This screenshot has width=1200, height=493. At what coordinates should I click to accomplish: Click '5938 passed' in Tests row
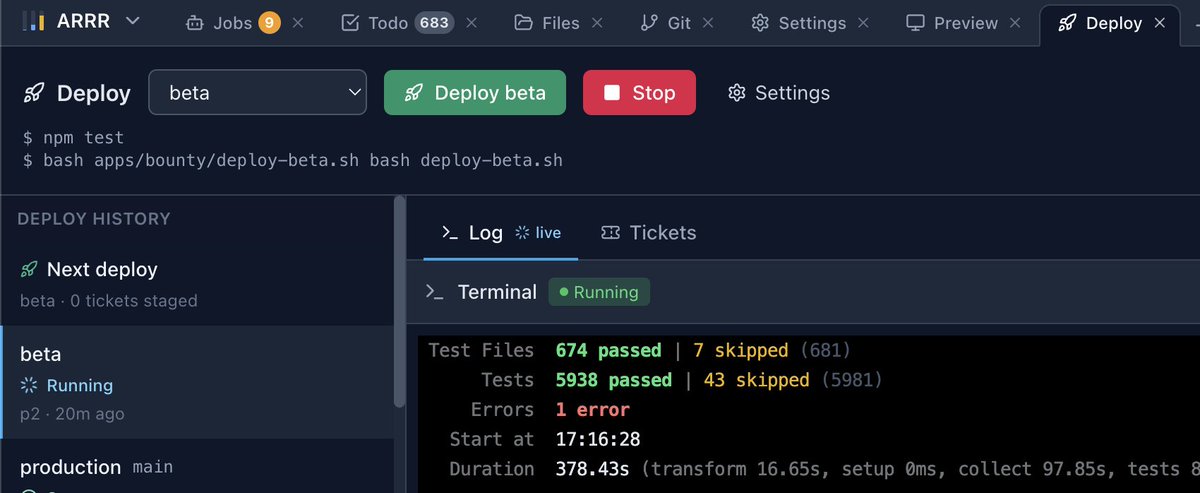coord(613,380)
